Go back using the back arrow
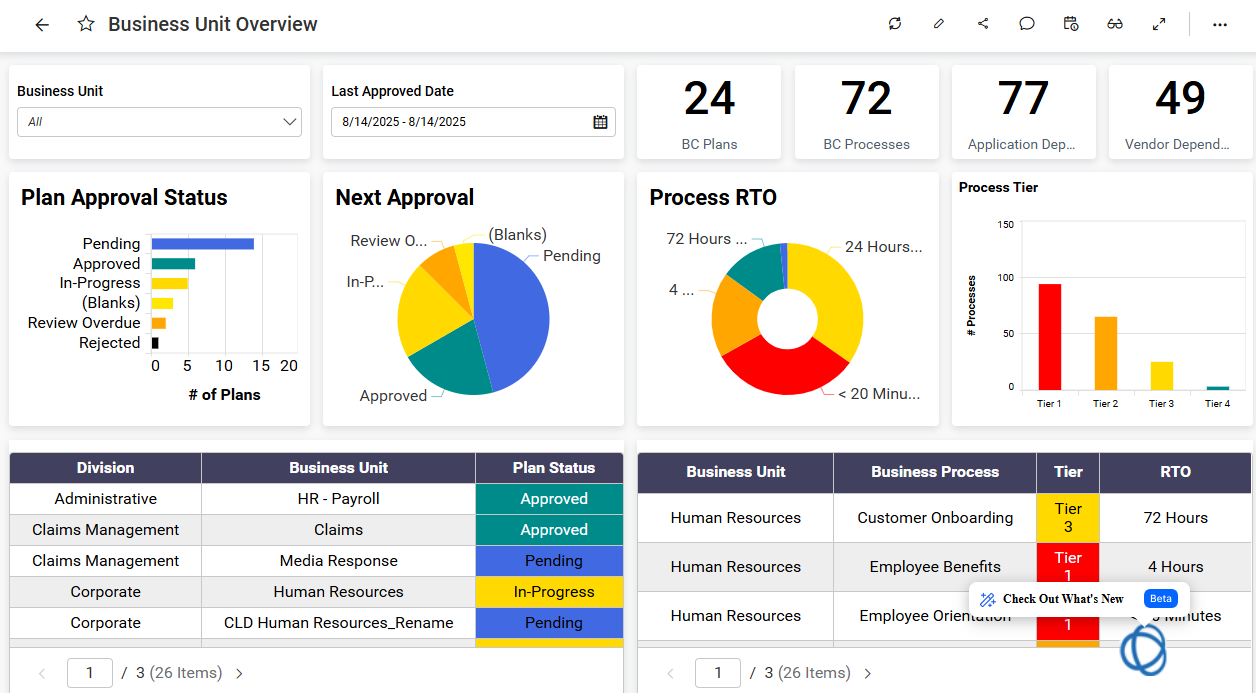This screenshot has width=1256, height=693. pyautogui.click(x=42, y=25)
